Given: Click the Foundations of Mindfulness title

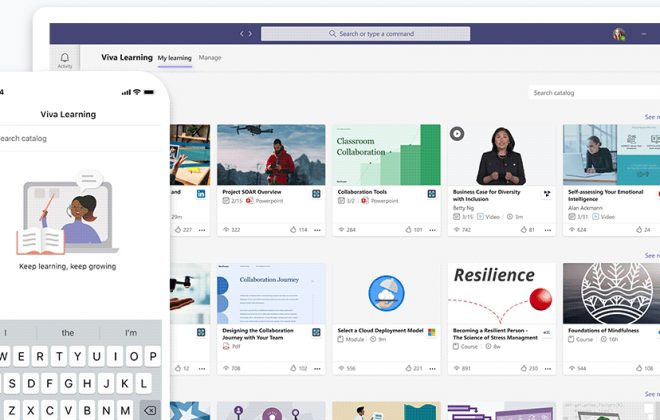Looking at the screenshot, I should [x=603, y=330].
